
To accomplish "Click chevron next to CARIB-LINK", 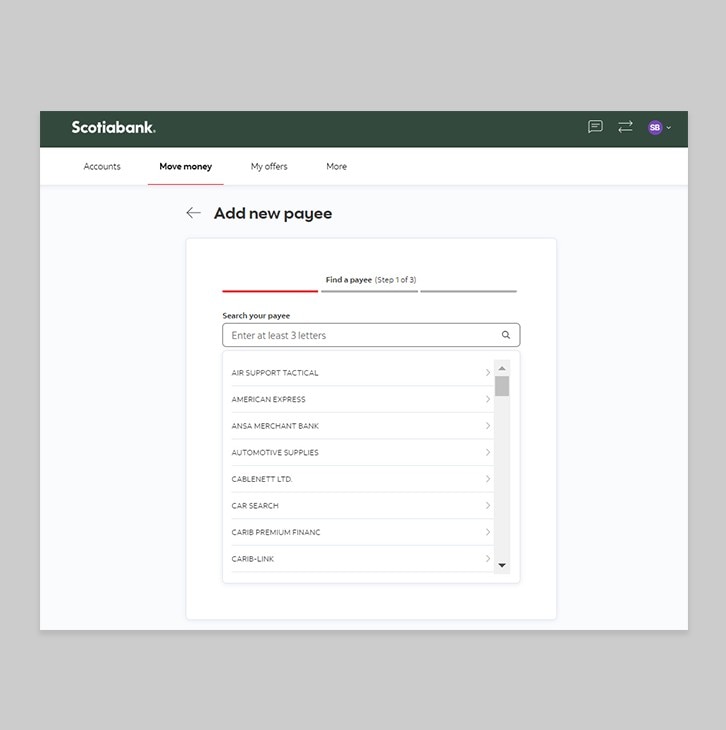I will point(488,558).
